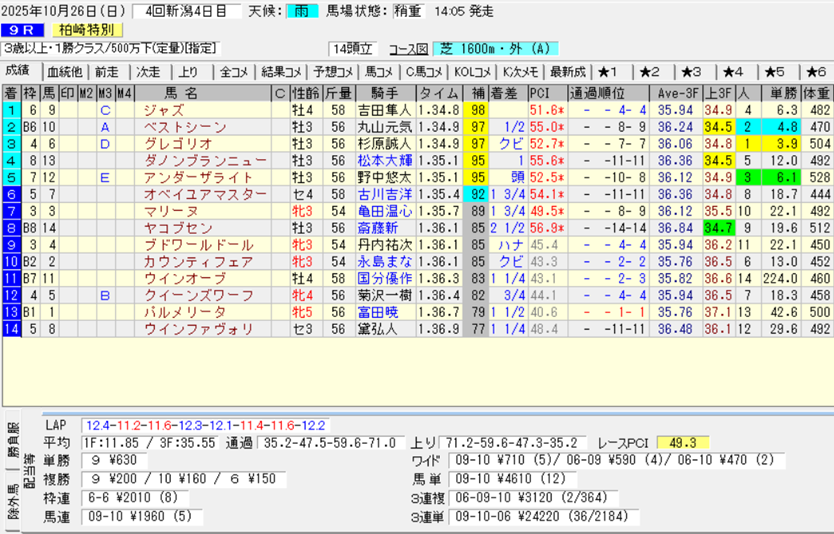834x534 pixels.
Task: Click the blue 9R race number badge
Action: click(x=21, y=30)
